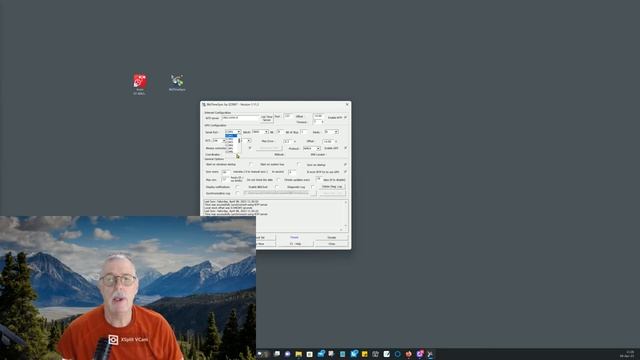Click the Max corr. value field
Screen dimensions: 640x360
225,179
